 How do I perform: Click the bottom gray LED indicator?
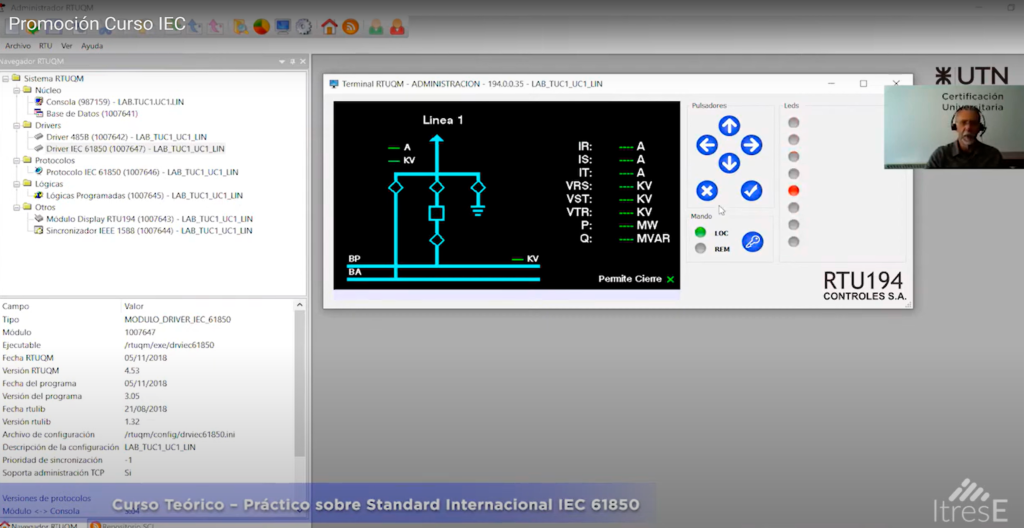click(793, 242)
